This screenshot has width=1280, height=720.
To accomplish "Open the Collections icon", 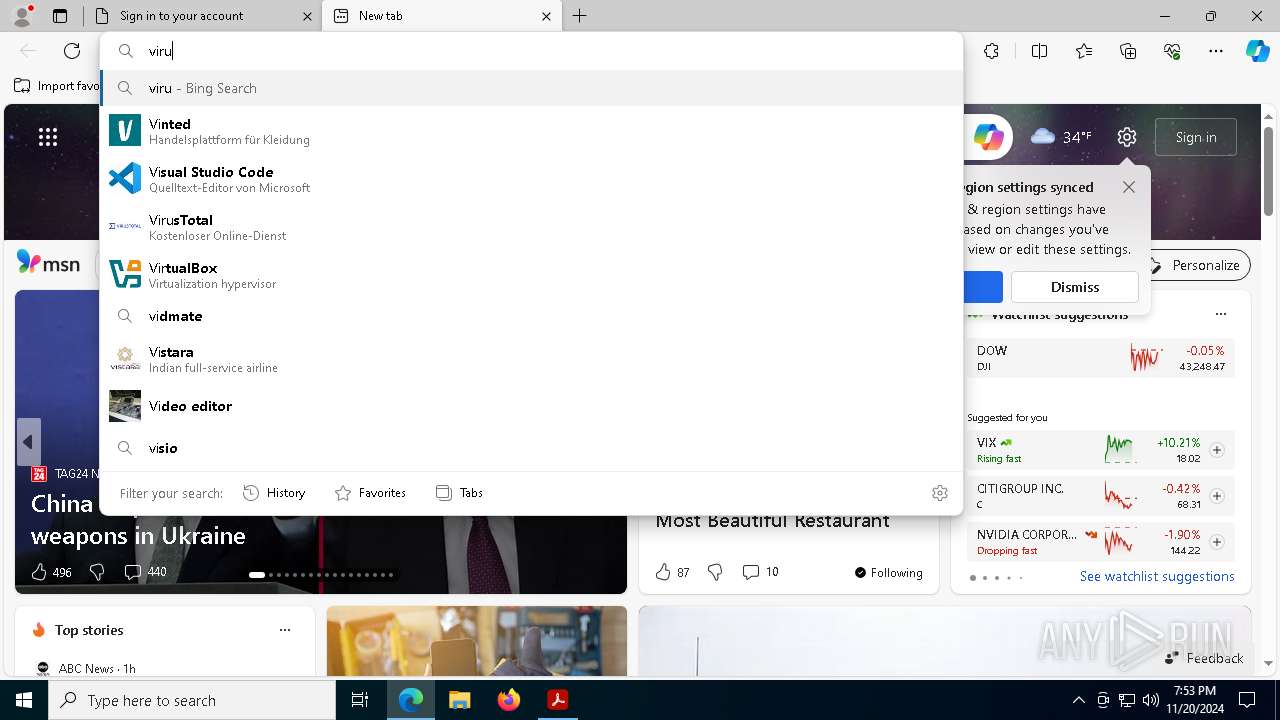I will [1128, 51].
